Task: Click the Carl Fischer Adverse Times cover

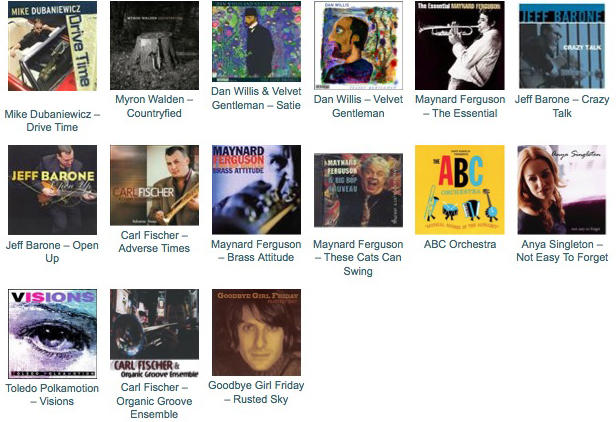Action: pyautogui.click(x=154, y=185)
